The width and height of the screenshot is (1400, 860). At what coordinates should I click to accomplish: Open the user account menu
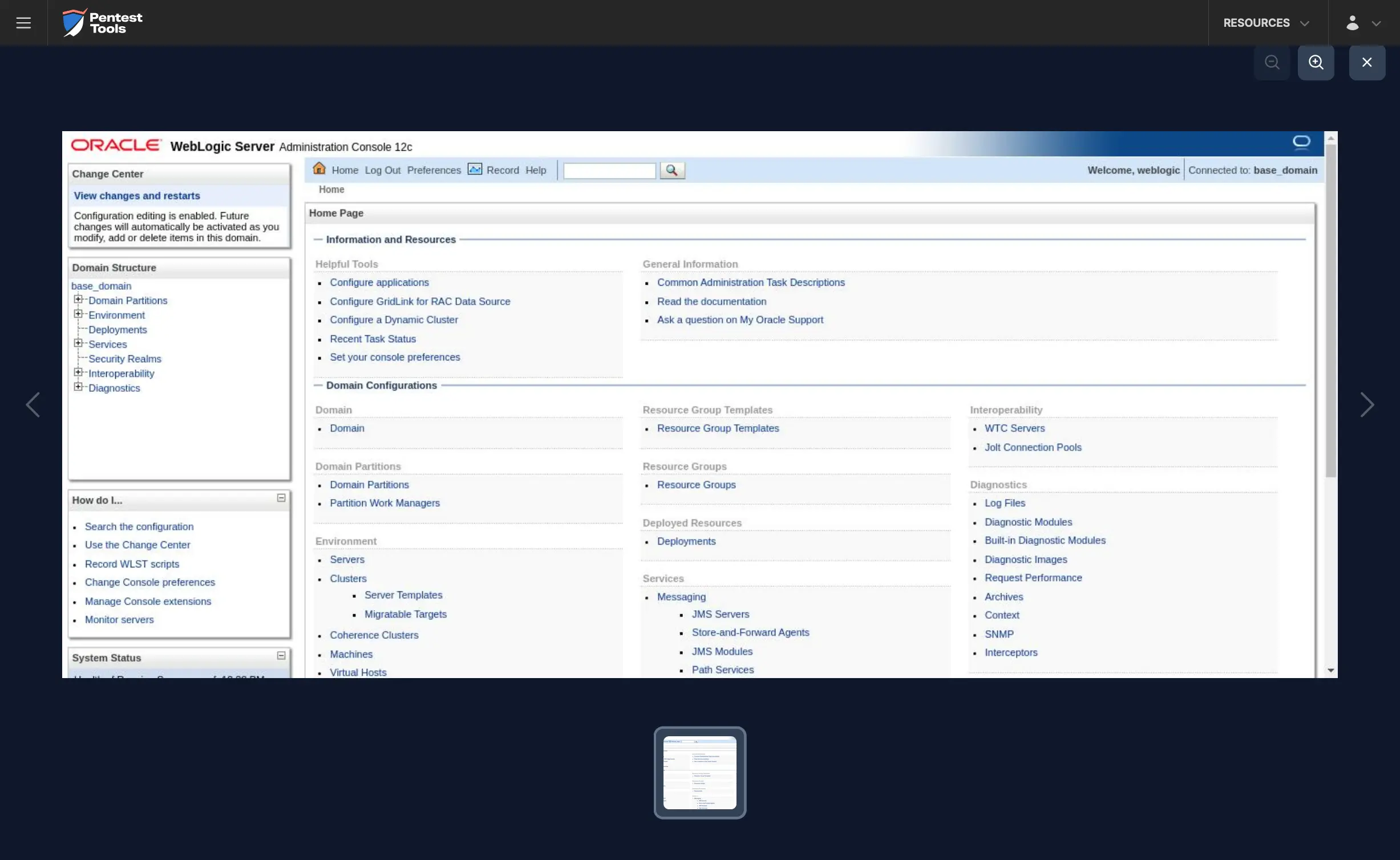pos(1363,23)
